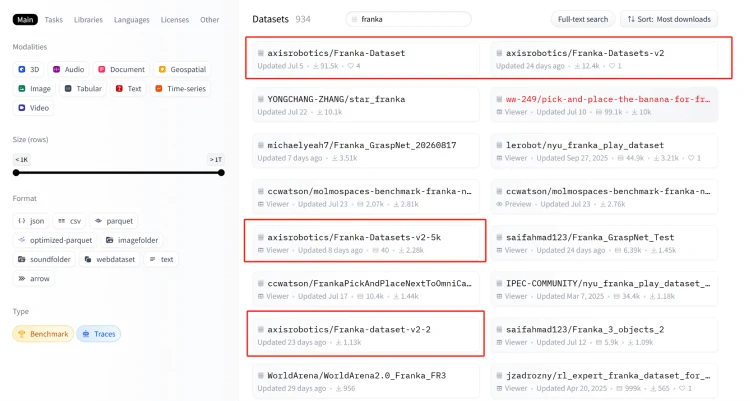Filter by Tabular modality
750x401 pixels.
pyautogui.click(x=83, y=89)
